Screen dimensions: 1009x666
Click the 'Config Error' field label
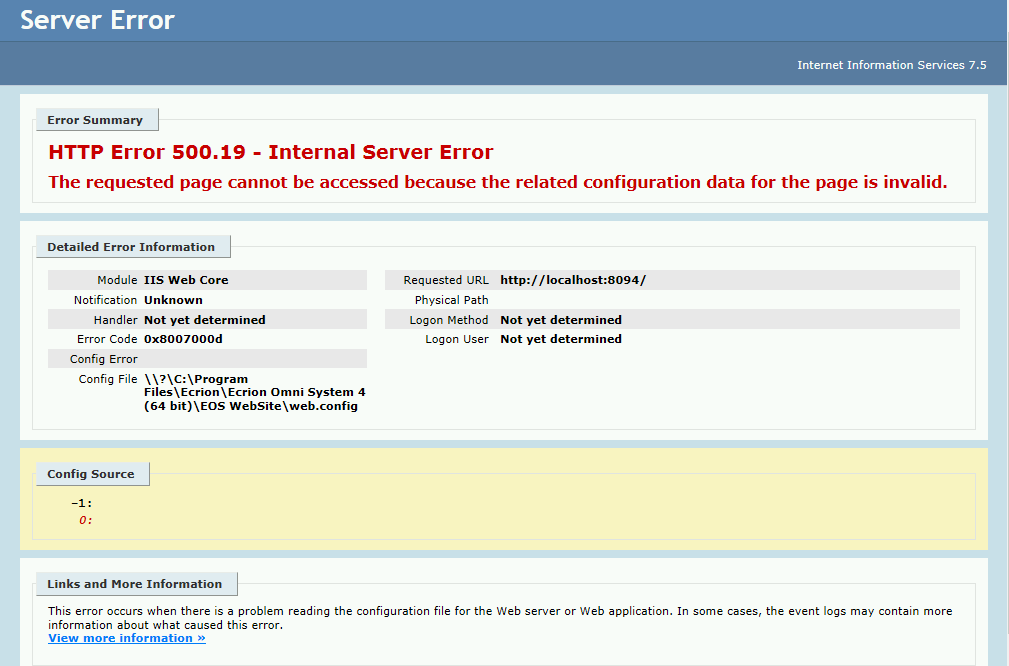pos(104,359)
